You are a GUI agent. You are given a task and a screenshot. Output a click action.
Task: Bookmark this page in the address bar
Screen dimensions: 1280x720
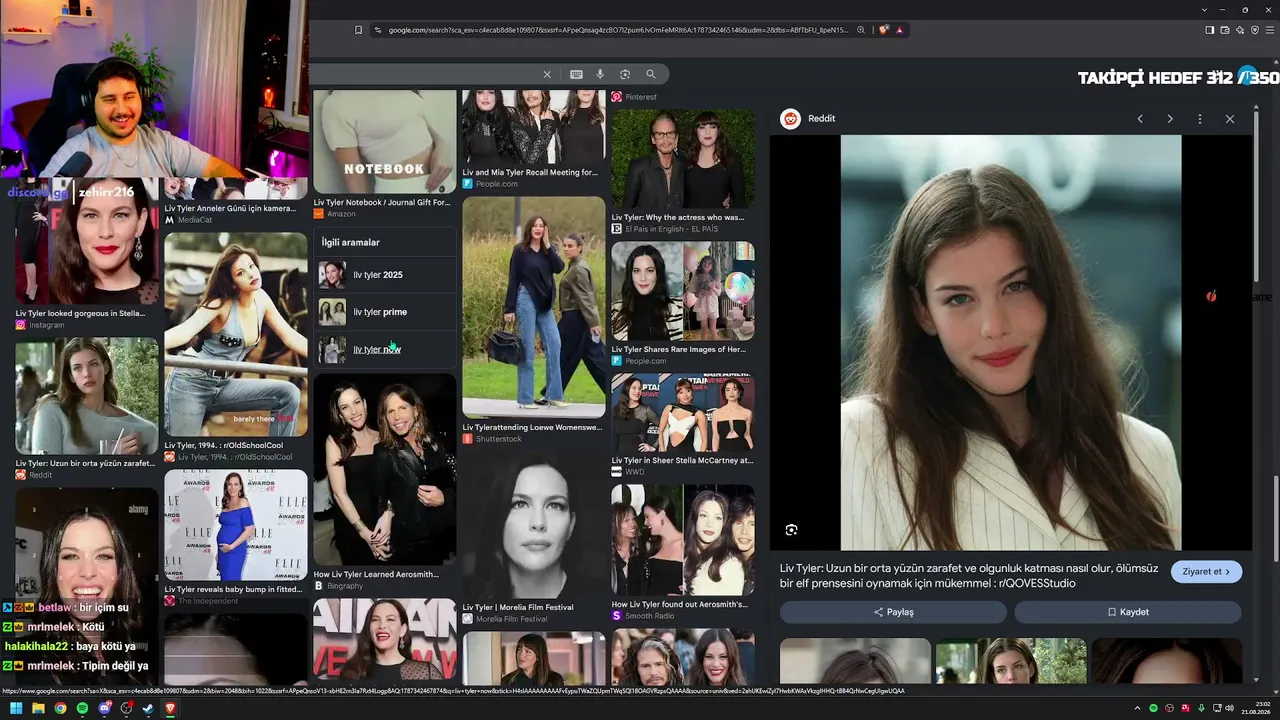[x=358, y=30]
